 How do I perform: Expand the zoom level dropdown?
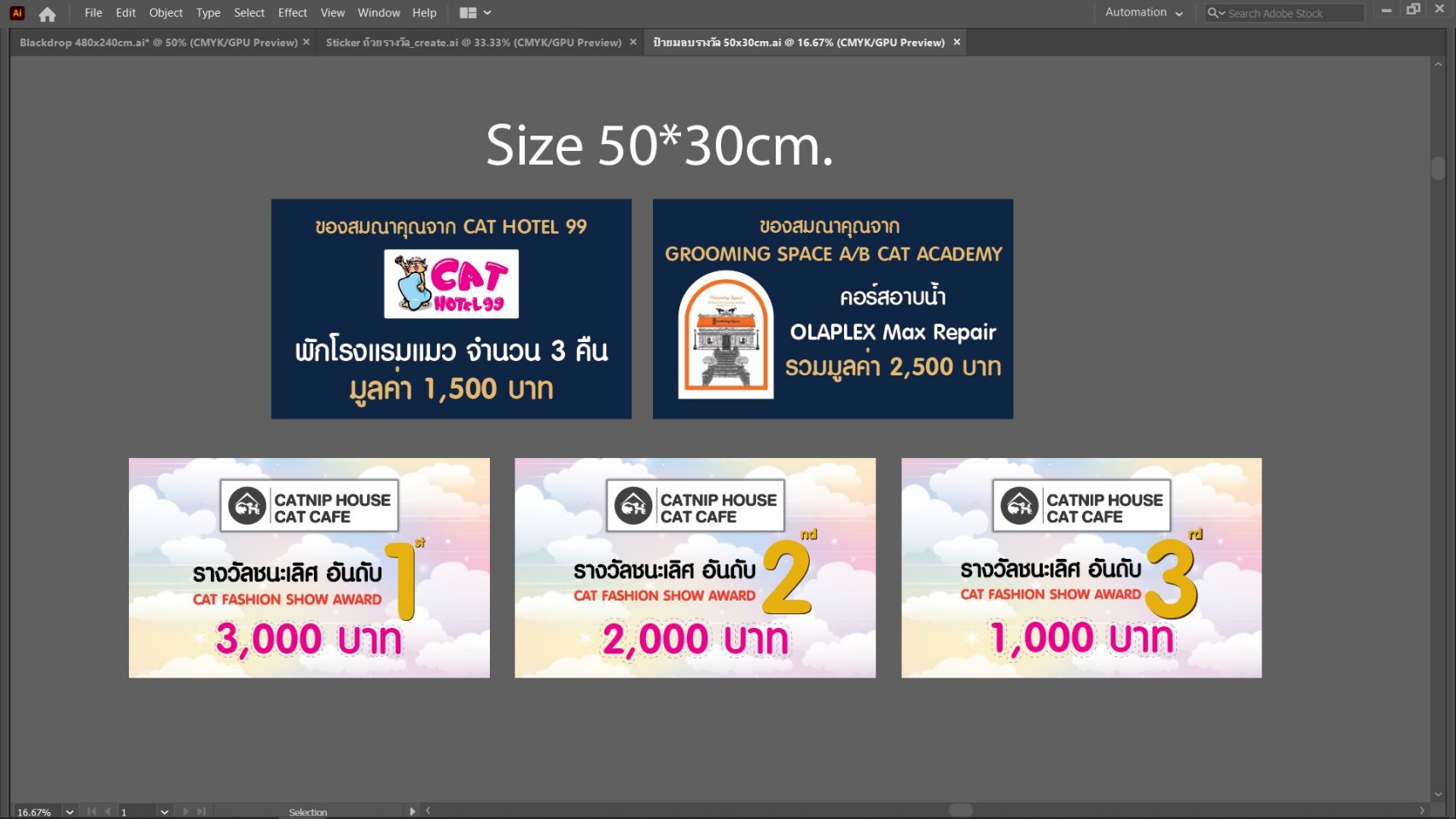pos(70,812)
